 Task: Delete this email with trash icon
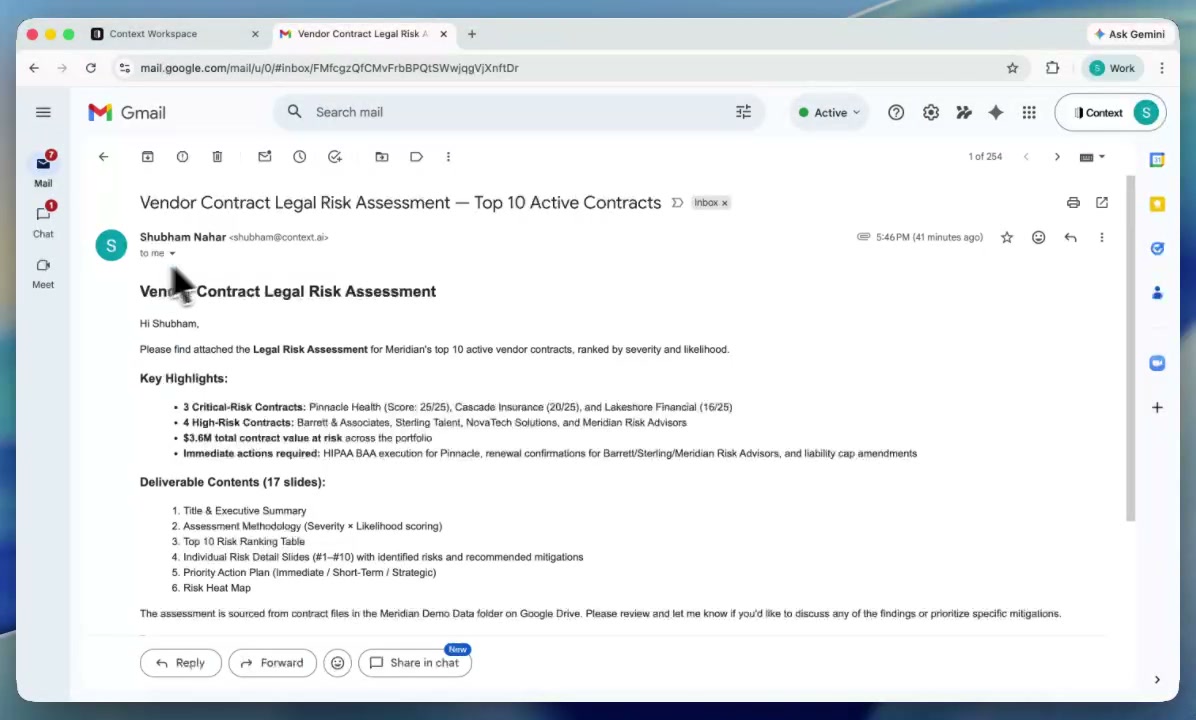pos(217,157)
